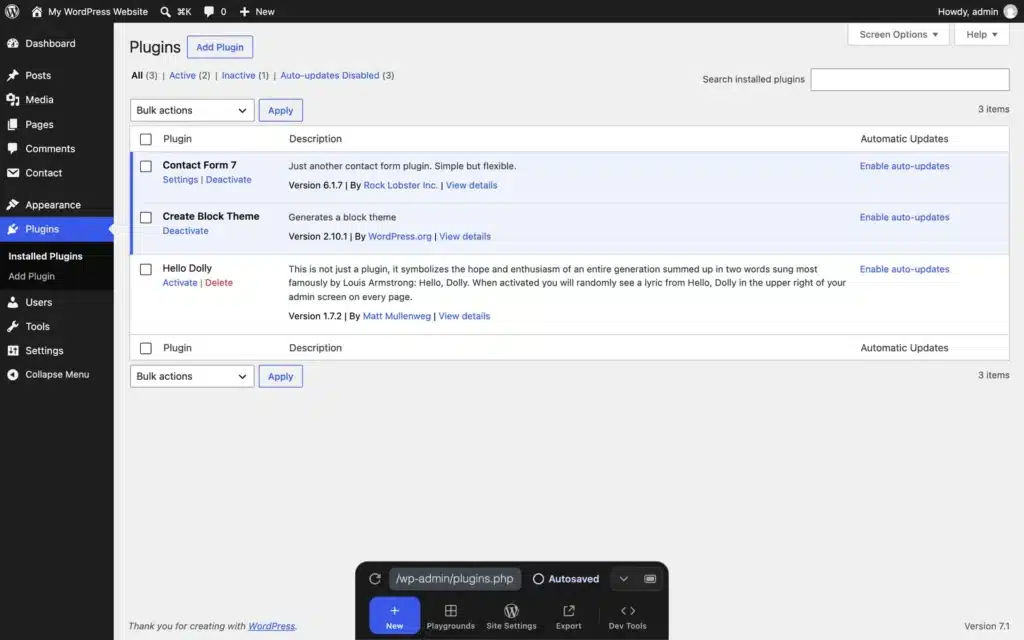Expand the Help panel
The image size is (1024, 640).
coord(982,35)
